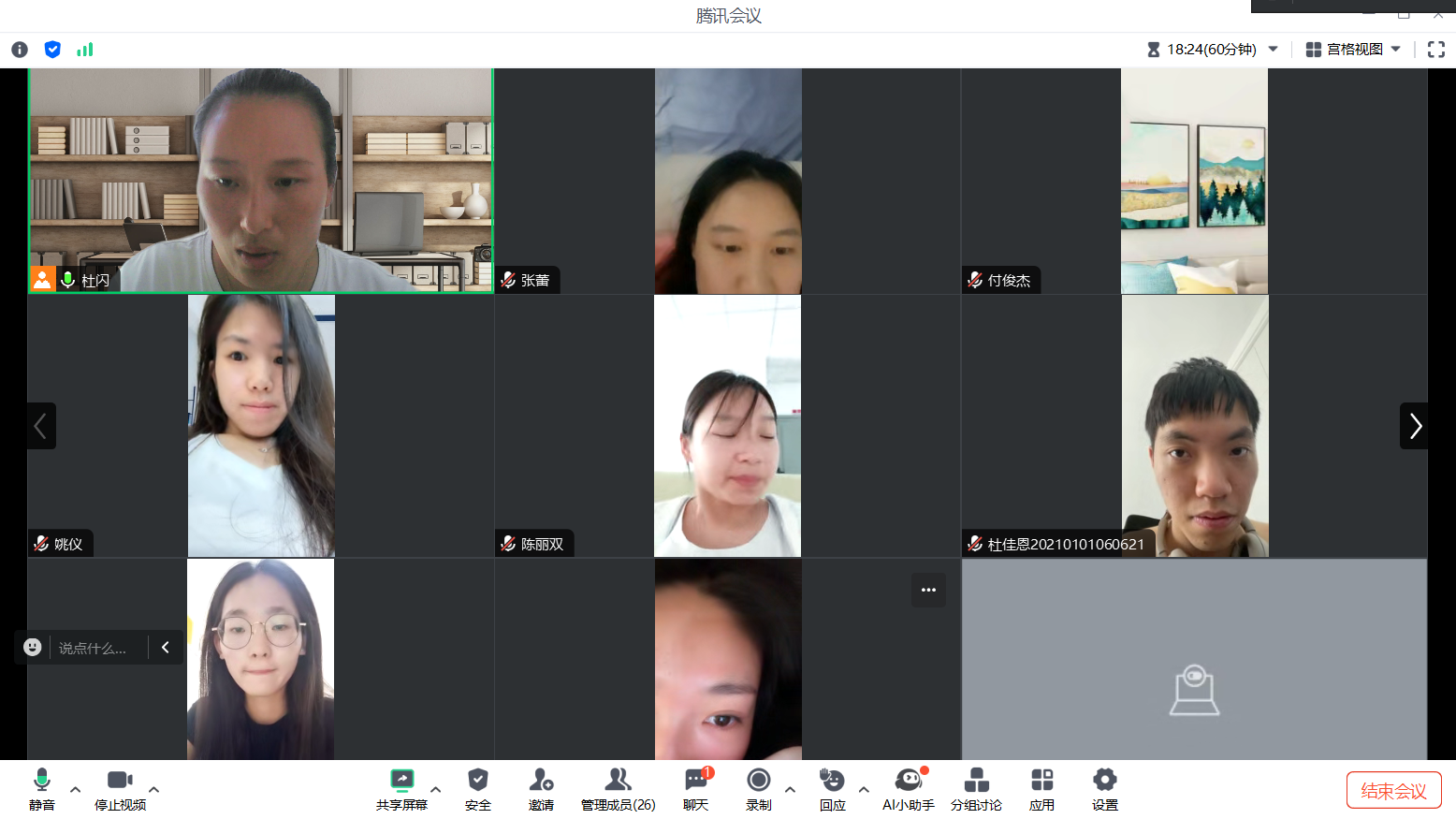Open the 宫格视图 layout dropdown

point(1353,50)
